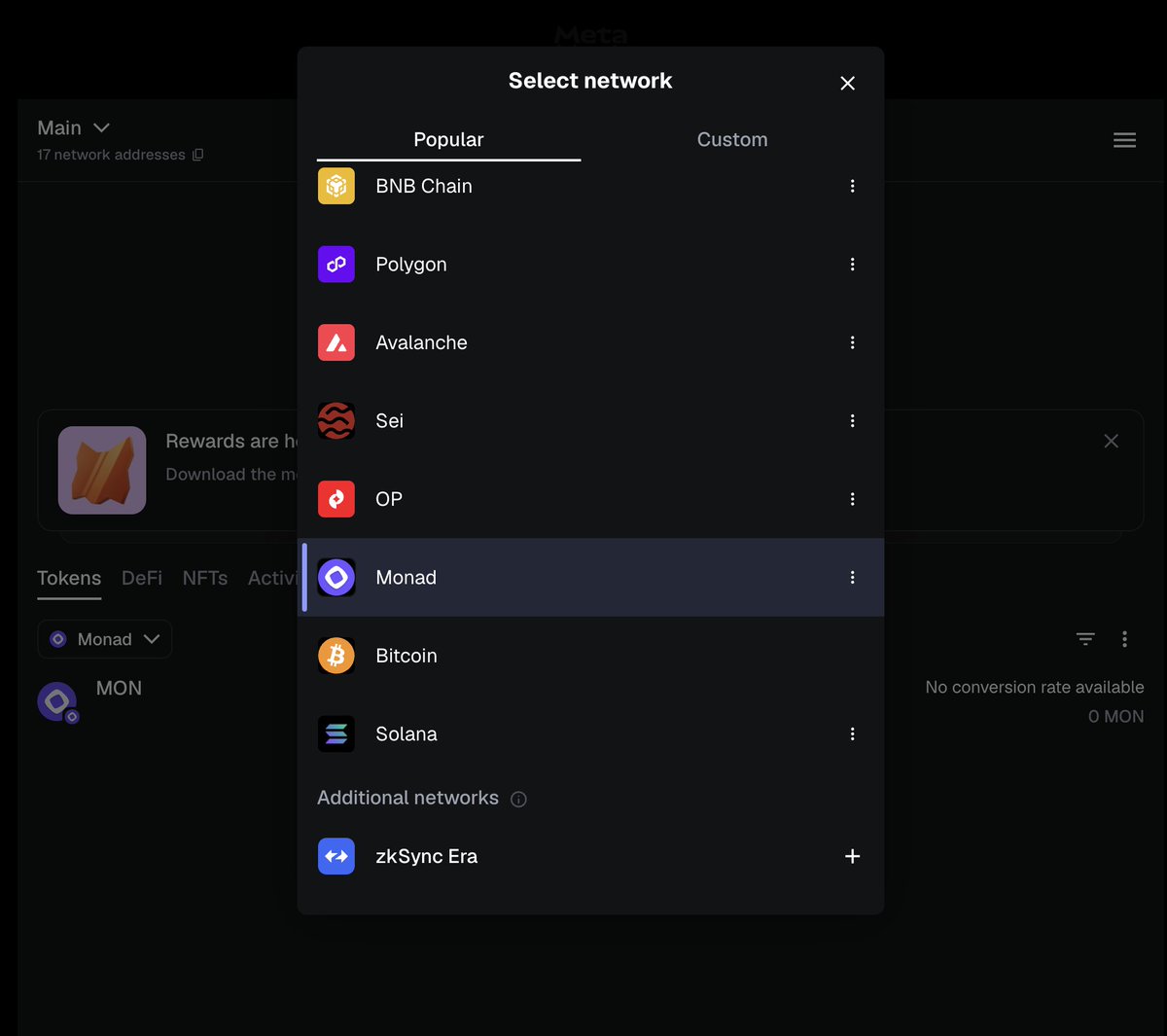Click the 17 network addresses text
The width and height of the screenshot is (1167, 1036).
(x=111, y=155)
